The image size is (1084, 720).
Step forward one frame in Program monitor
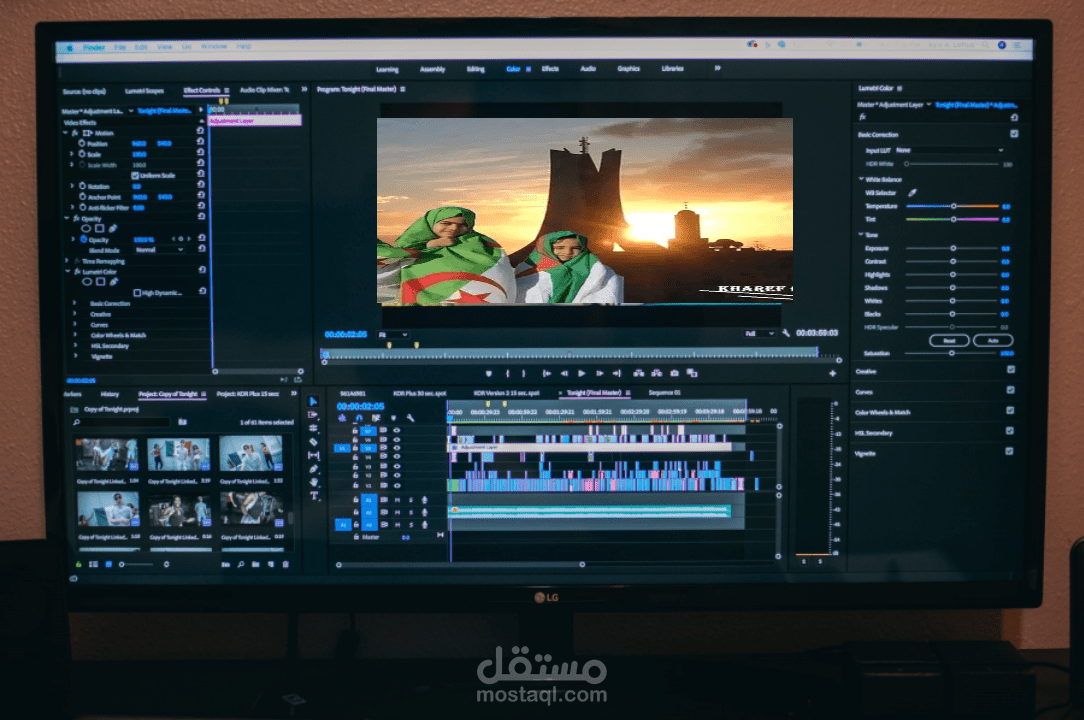pos(599,373)
